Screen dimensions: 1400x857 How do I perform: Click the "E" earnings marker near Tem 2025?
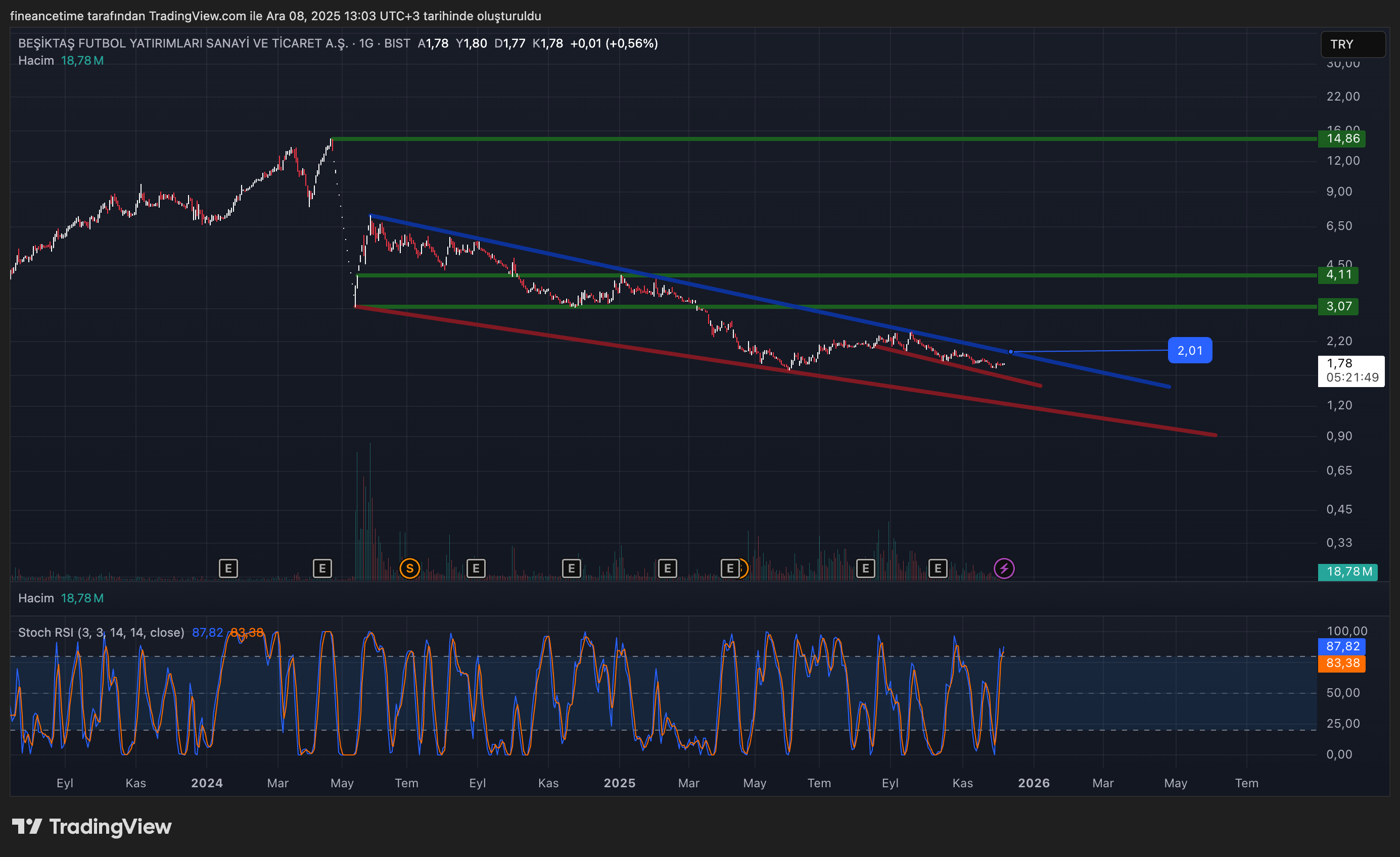click(865, 568)
